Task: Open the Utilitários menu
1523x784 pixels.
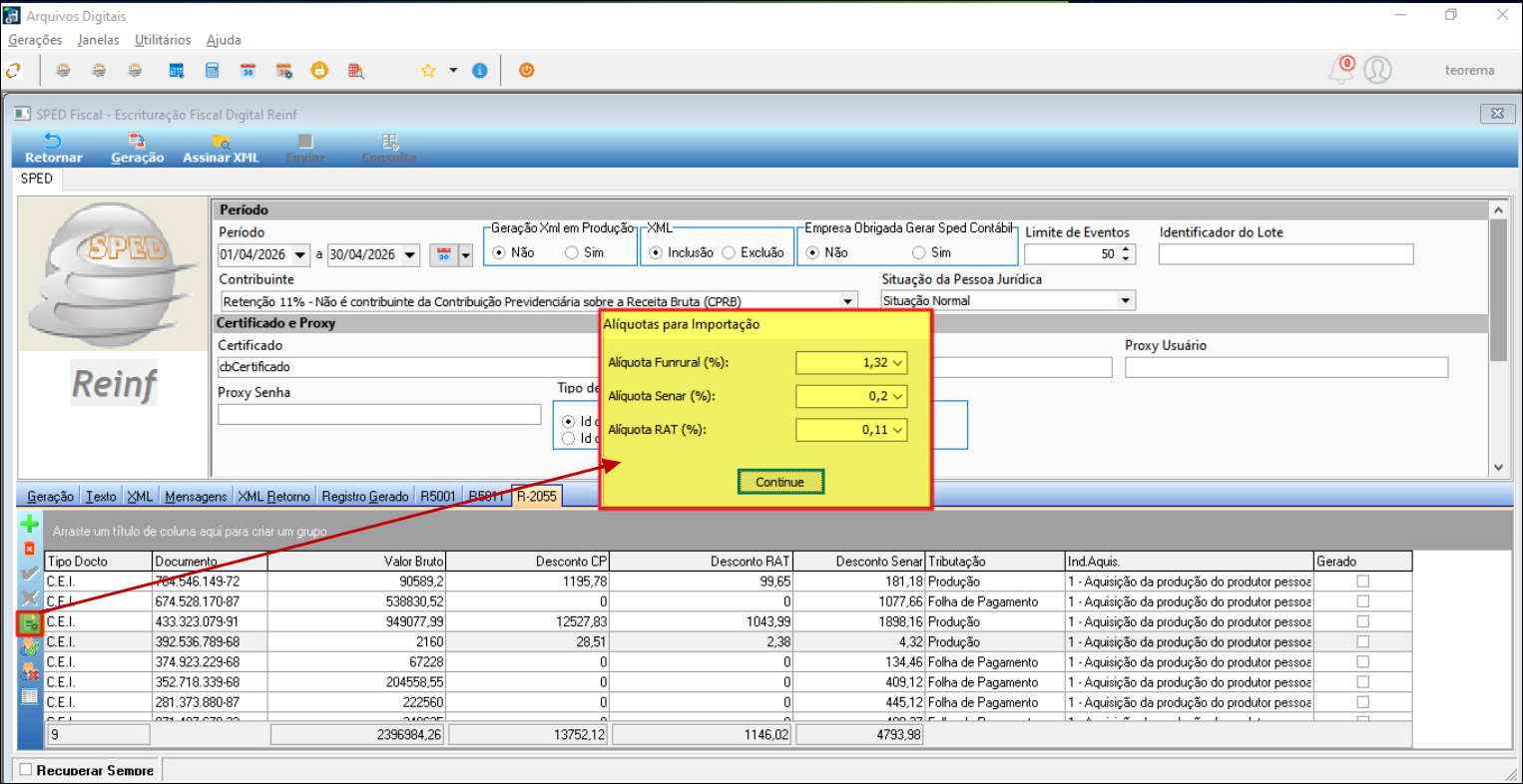Action: click(163, 40)
